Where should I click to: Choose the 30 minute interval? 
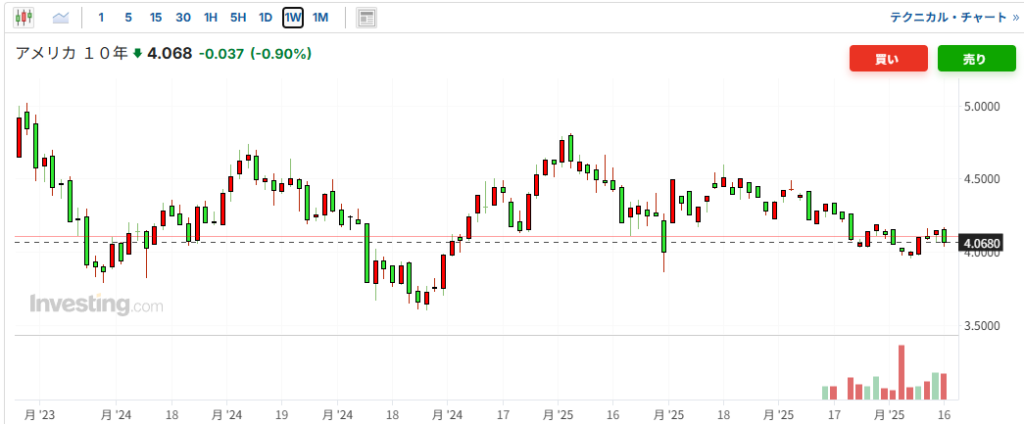coord(183,17)
